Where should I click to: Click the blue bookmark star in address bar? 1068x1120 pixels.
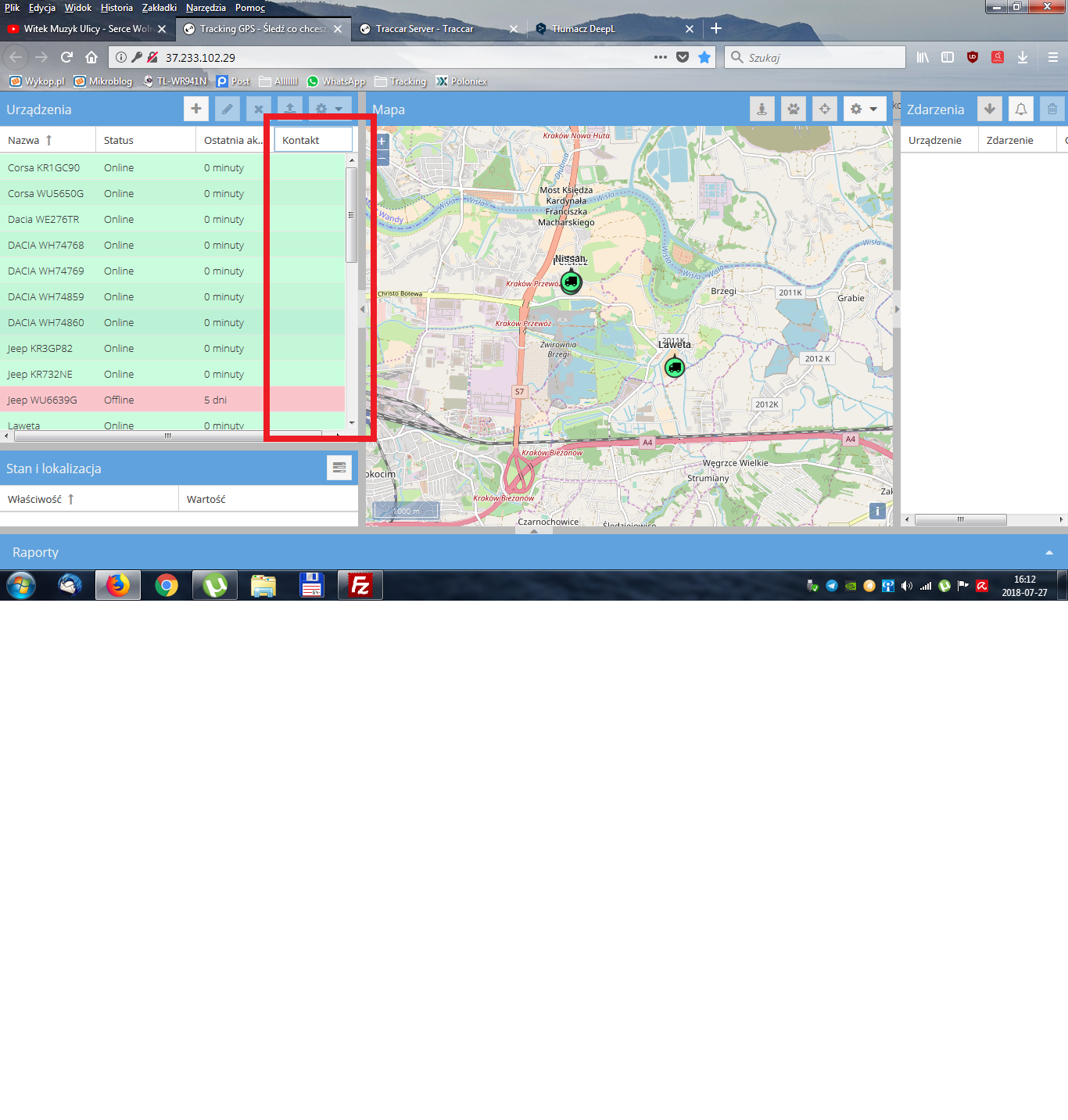click(x=704, y=57)
